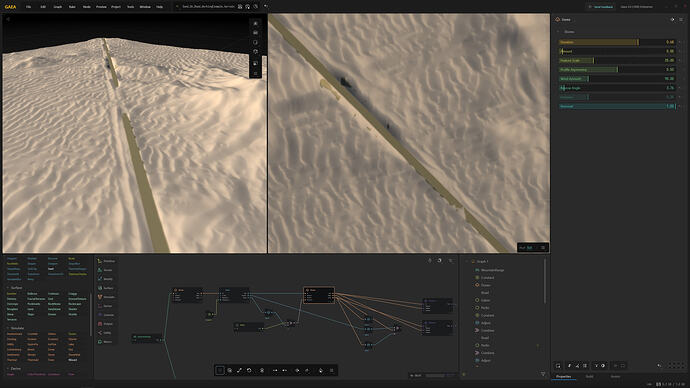The height and width of the screenshot is (388, 690).
Task: Switch to the Build tab
Action: [589, 377]
